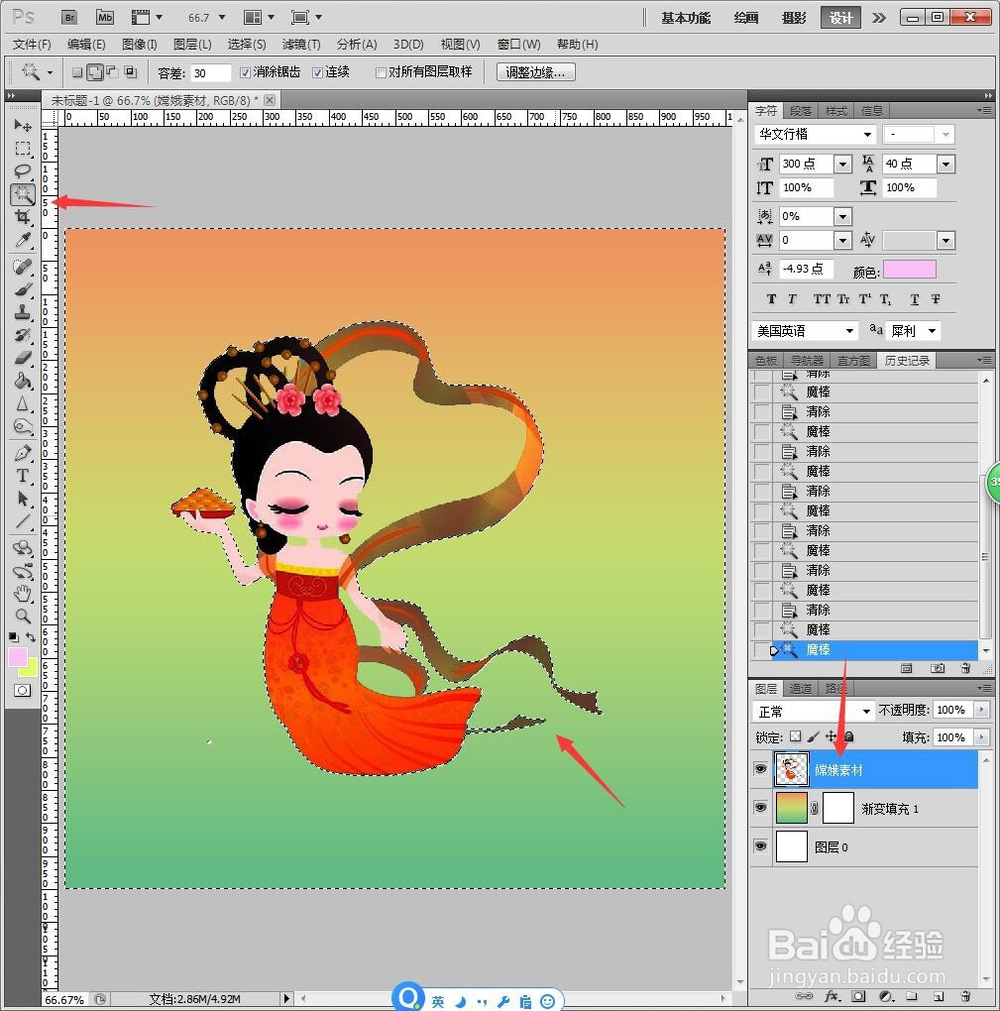The width and height of the screenshot is (1000, 1011).
Task: Select the Eraser tool
Action: pos(23,358)
